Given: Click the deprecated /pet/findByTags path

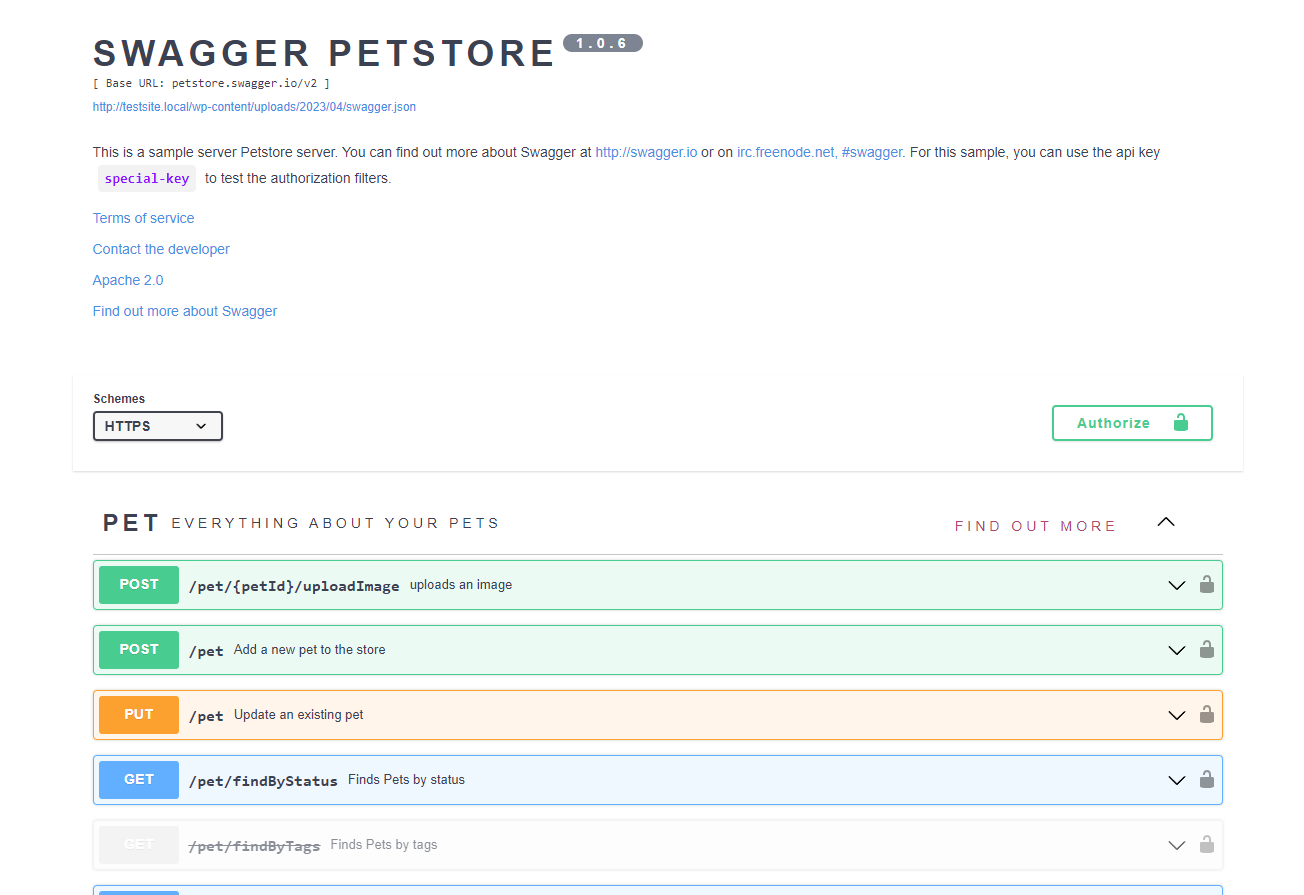Looking at the screenshot, I should pos(254,846).
